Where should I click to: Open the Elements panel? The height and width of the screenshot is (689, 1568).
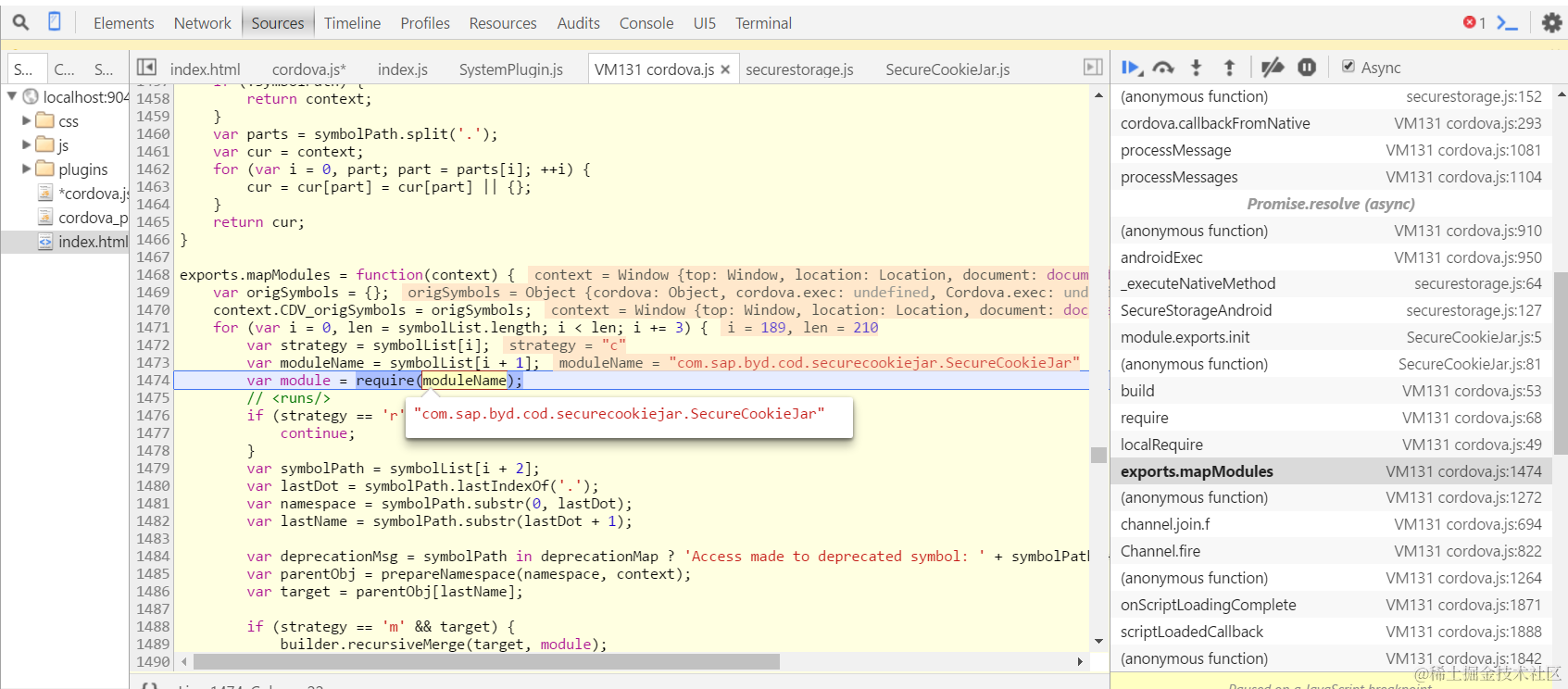pos(123,23)
